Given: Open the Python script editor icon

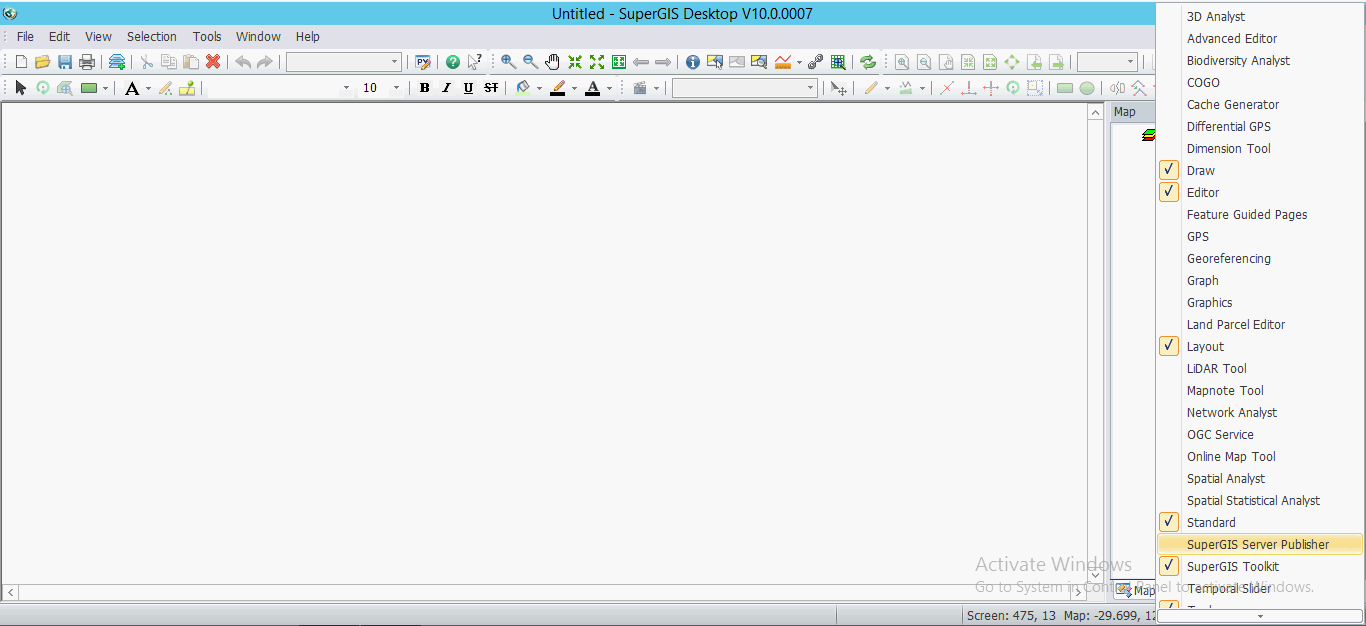Looking at the screenshot, I should (x=423, y=62).
